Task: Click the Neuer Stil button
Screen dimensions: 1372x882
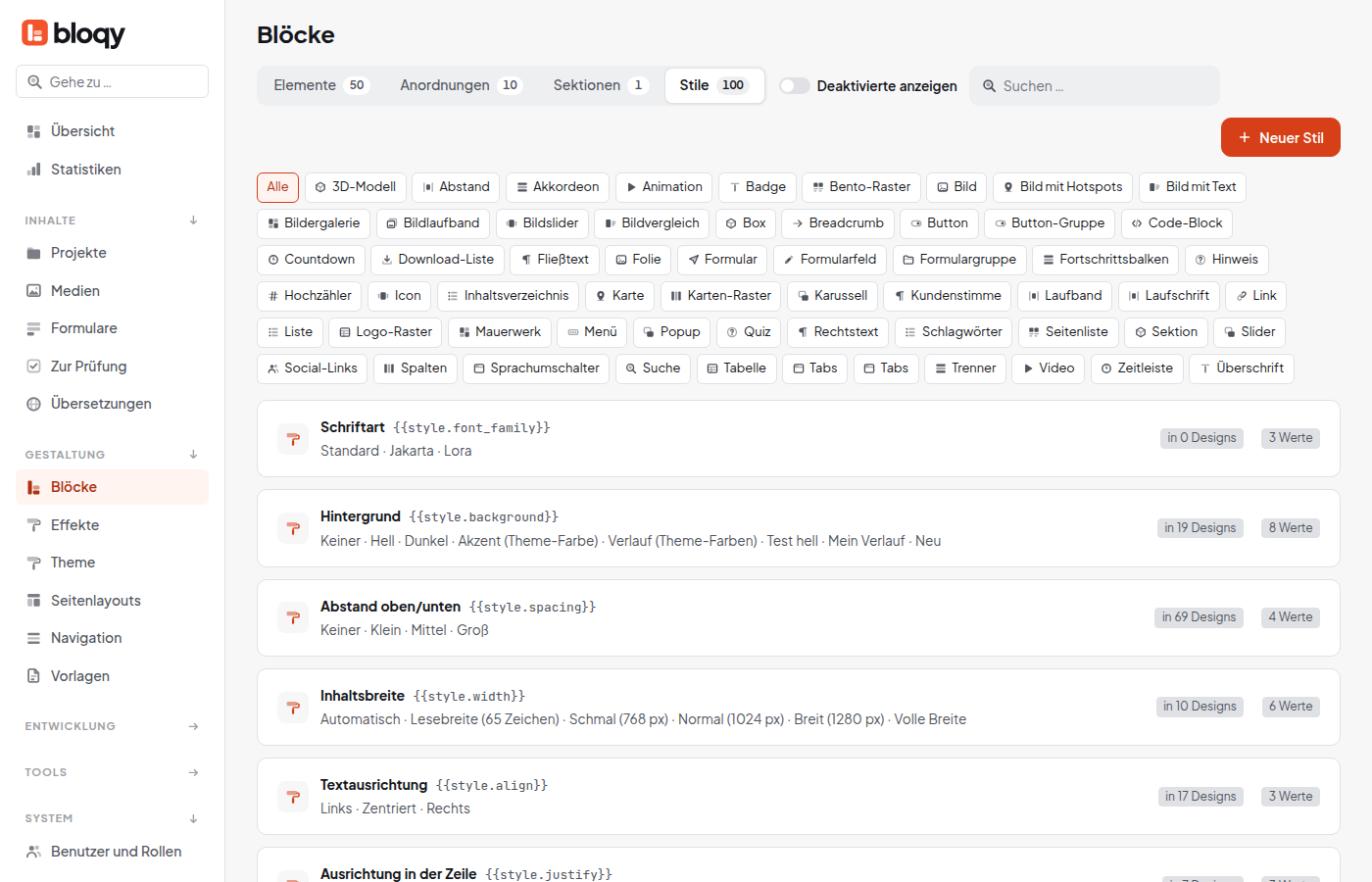Action: point(1281,137)
